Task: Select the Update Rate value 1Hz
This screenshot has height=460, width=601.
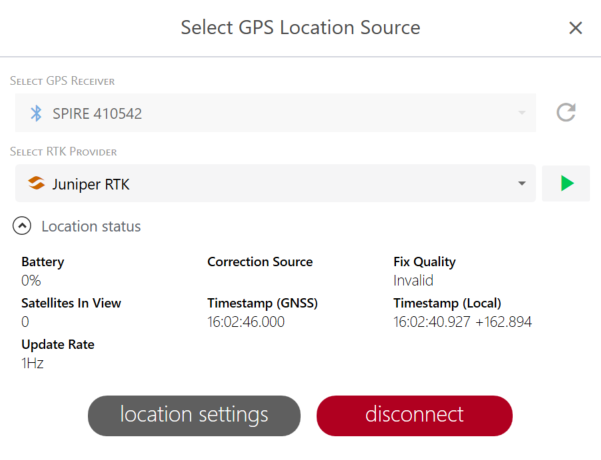Action: [32, 363]
